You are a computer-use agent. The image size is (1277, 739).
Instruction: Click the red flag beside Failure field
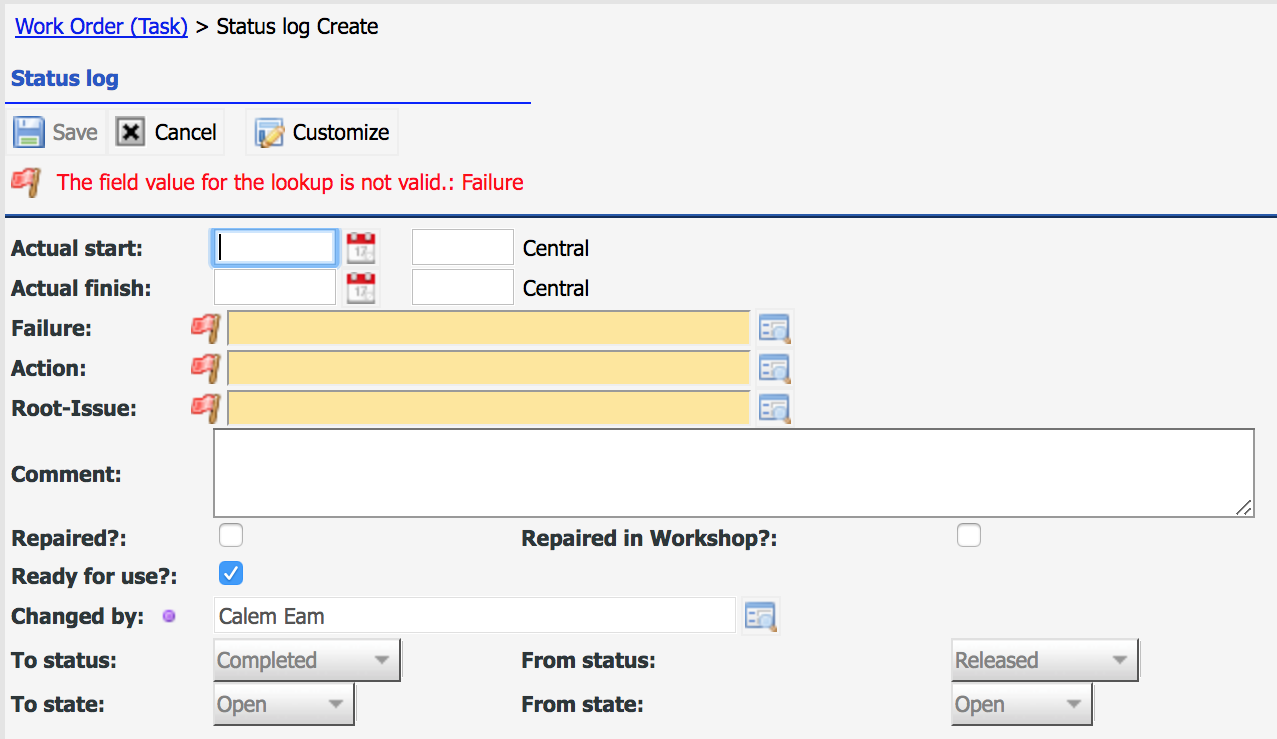point(205,328)
